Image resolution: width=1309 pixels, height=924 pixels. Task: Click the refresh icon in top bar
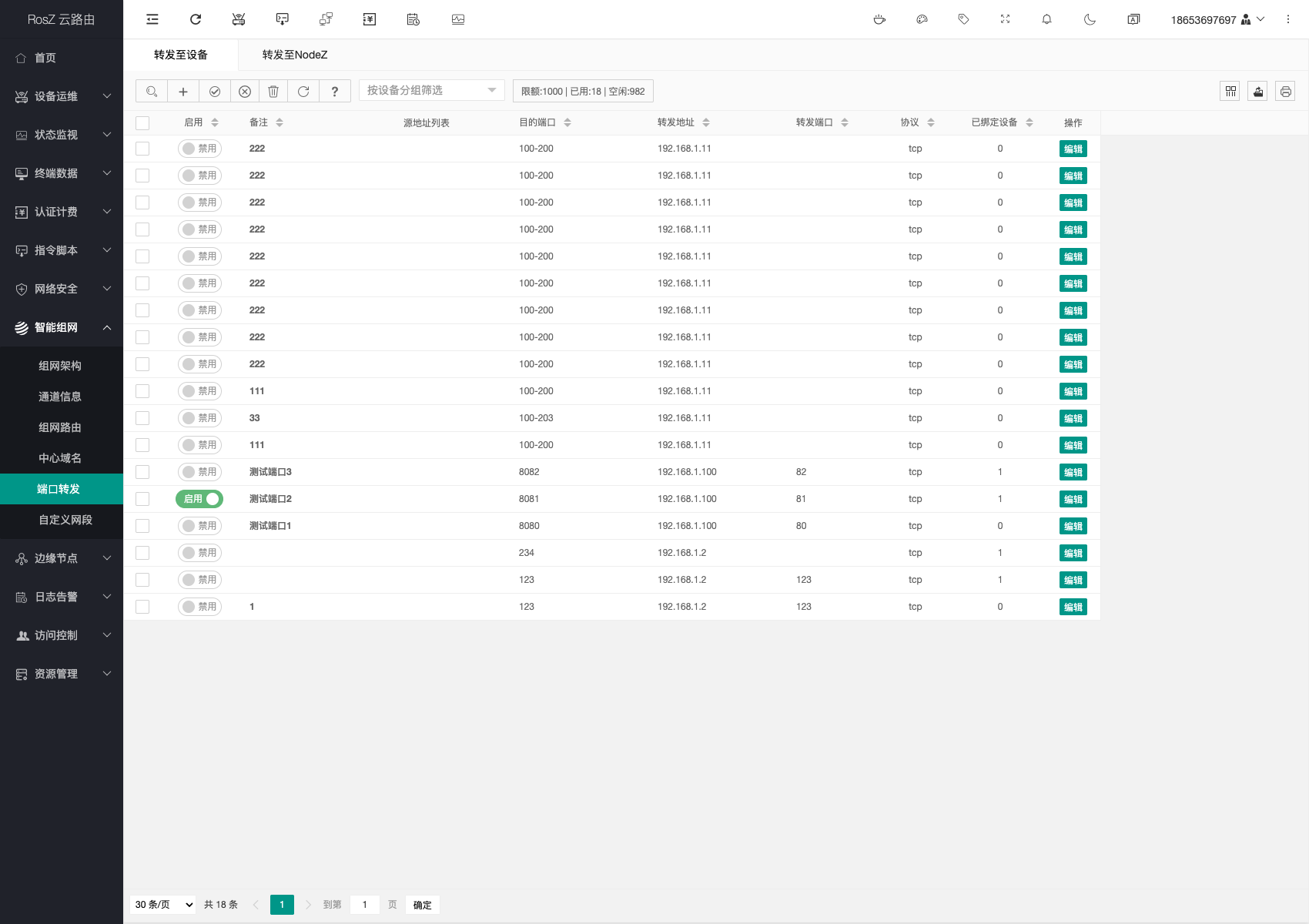pyautogui.click(x=196, y=19)
